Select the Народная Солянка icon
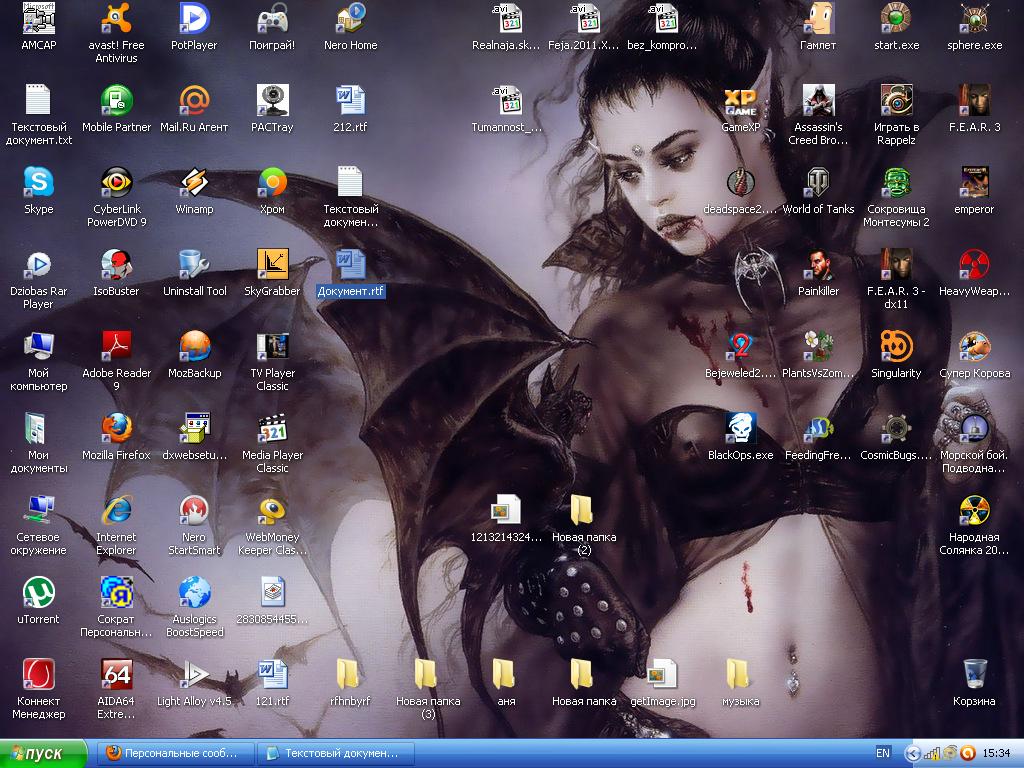The height and width of the screenshot is (768, 1024). [x=974, y=510]
